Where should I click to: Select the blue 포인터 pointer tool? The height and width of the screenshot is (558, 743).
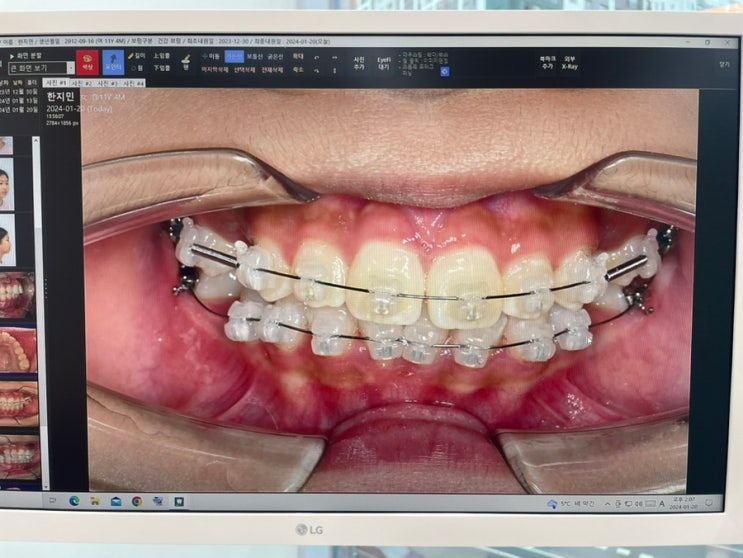[x=113, y=62]
